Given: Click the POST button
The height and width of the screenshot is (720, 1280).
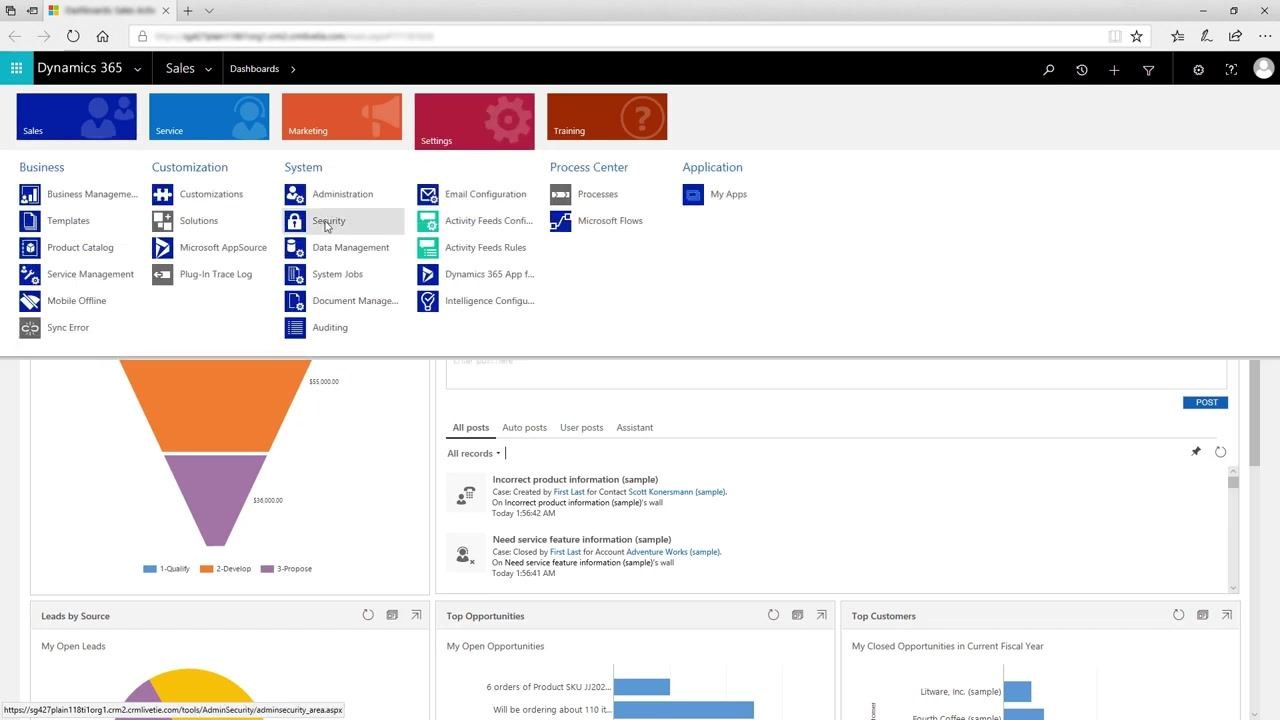Looking at the screenshot, I should (x=1206, y=402).
